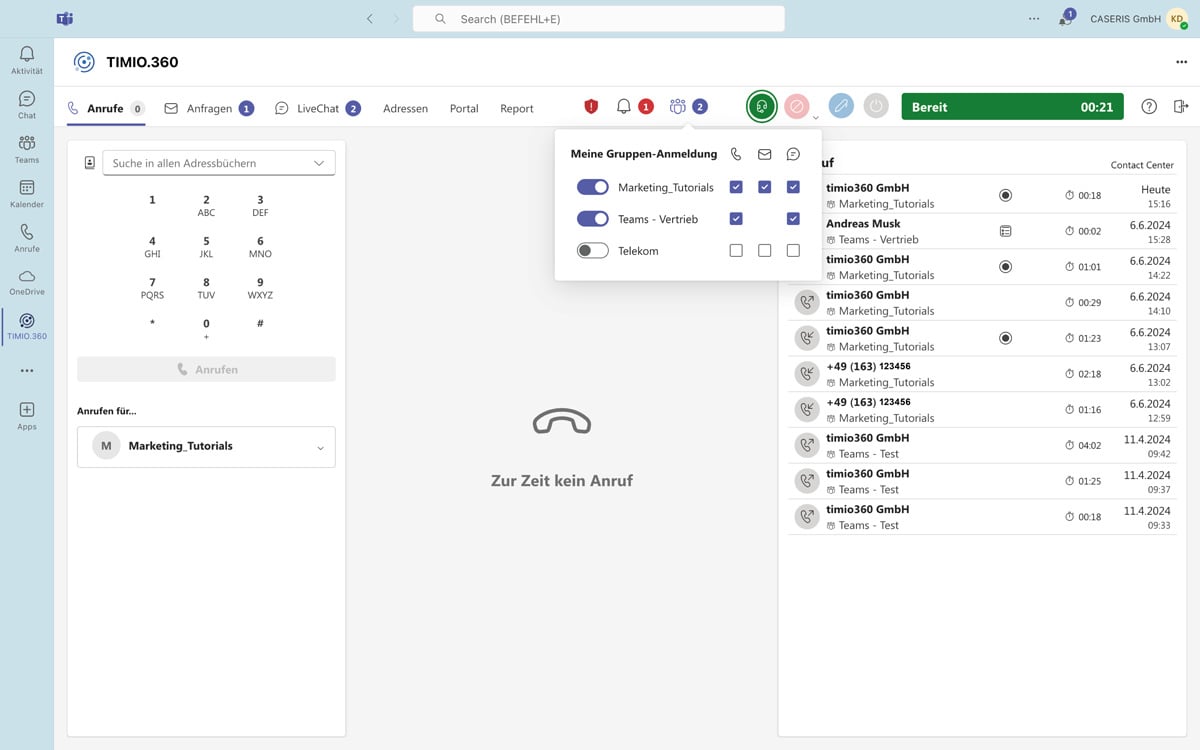The image size is (1200, 750).
Task: Switch to Anrufe tab
Action: click(106, 108)
